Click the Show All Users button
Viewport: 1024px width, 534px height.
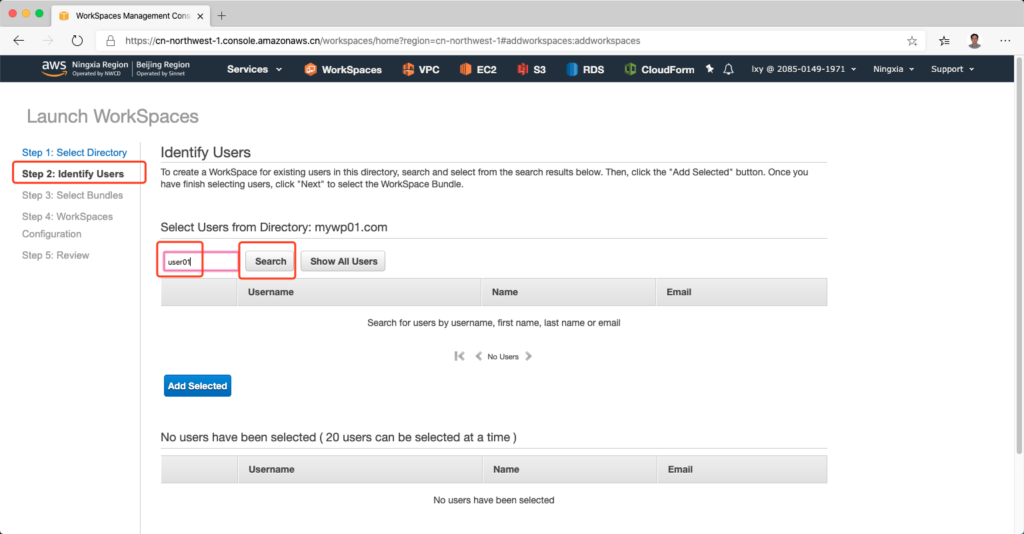point(343,261)
